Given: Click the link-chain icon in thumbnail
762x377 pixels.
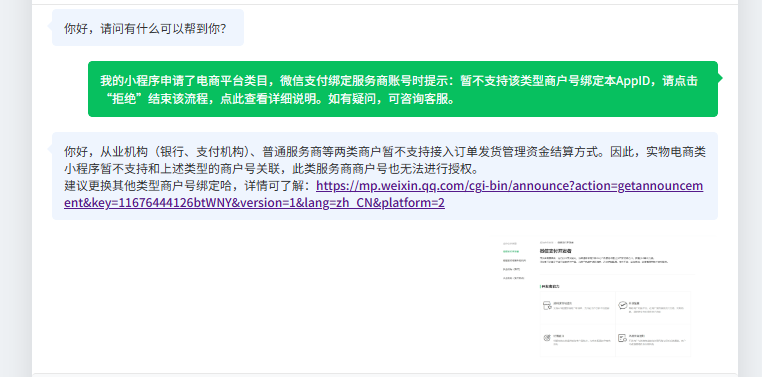Looking at the screenshot, I should (x=547, y=338).
